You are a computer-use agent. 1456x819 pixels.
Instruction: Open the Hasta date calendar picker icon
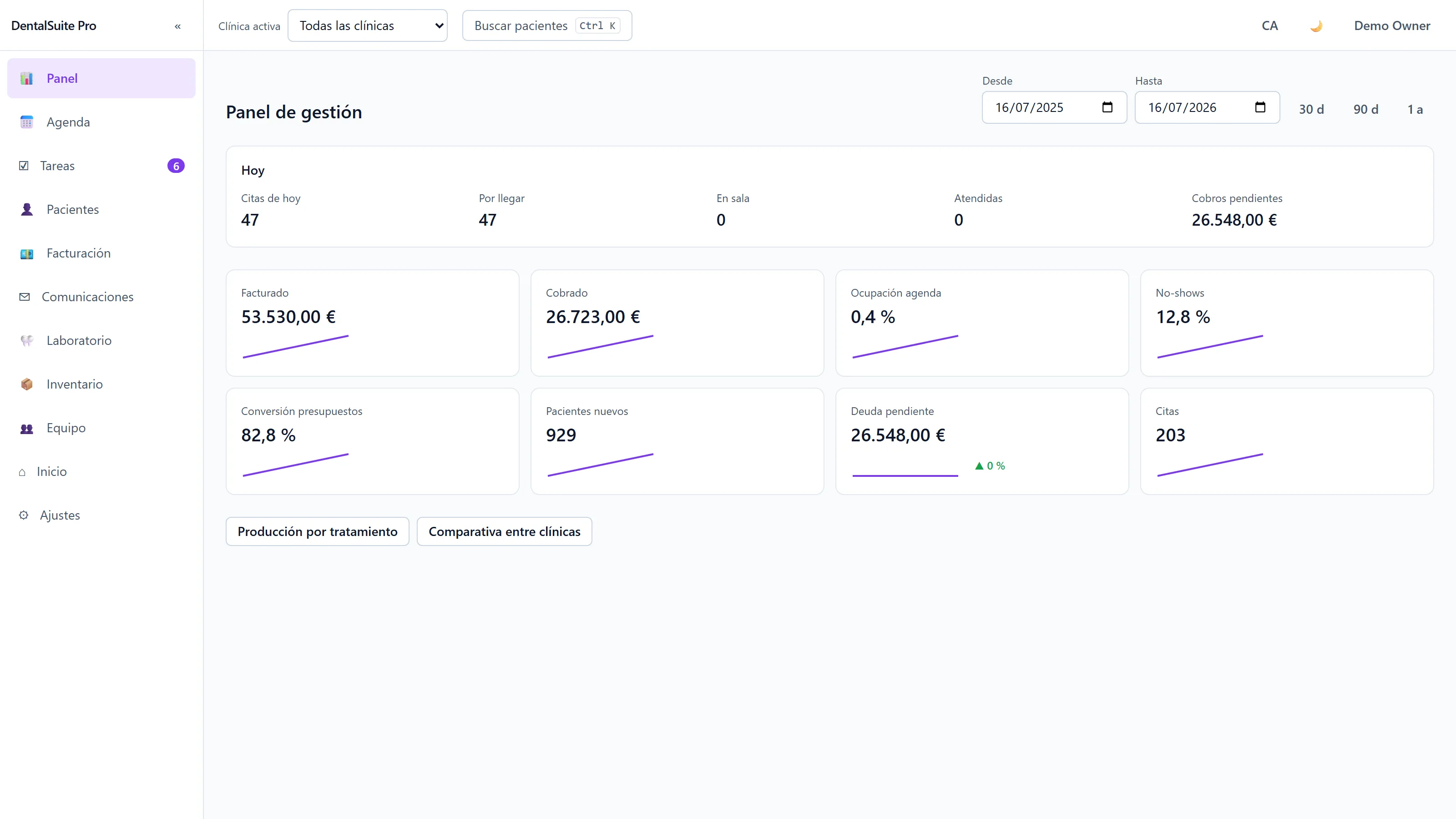(x=1260, y=107)
